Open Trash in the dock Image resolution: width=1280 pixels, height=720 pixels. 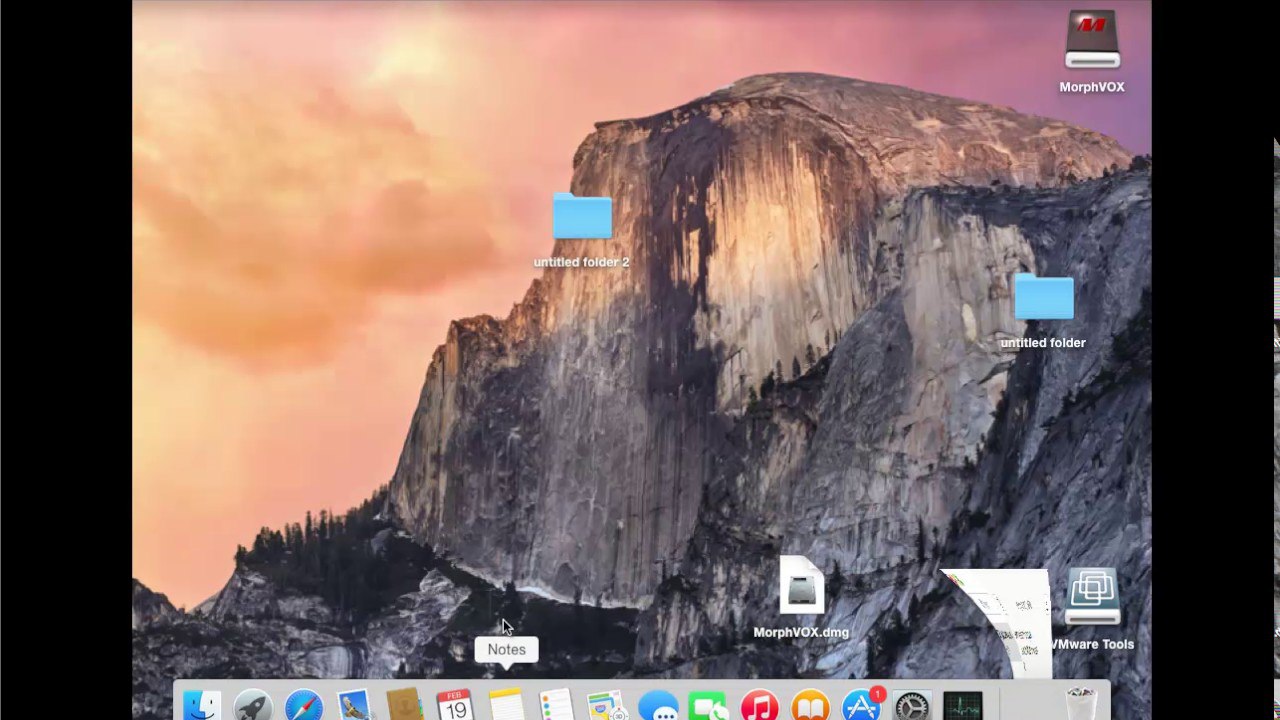tap(1080, 706)
